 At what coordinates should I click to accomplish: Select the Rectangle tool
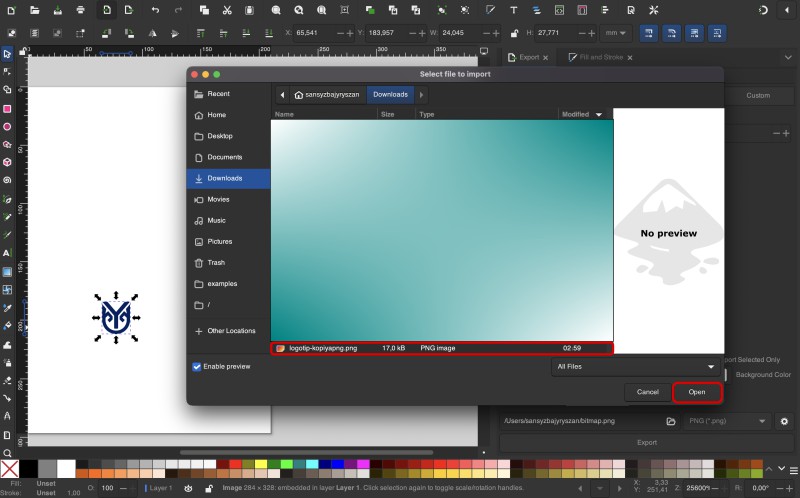pyautogui.click(x=7, y=109)
